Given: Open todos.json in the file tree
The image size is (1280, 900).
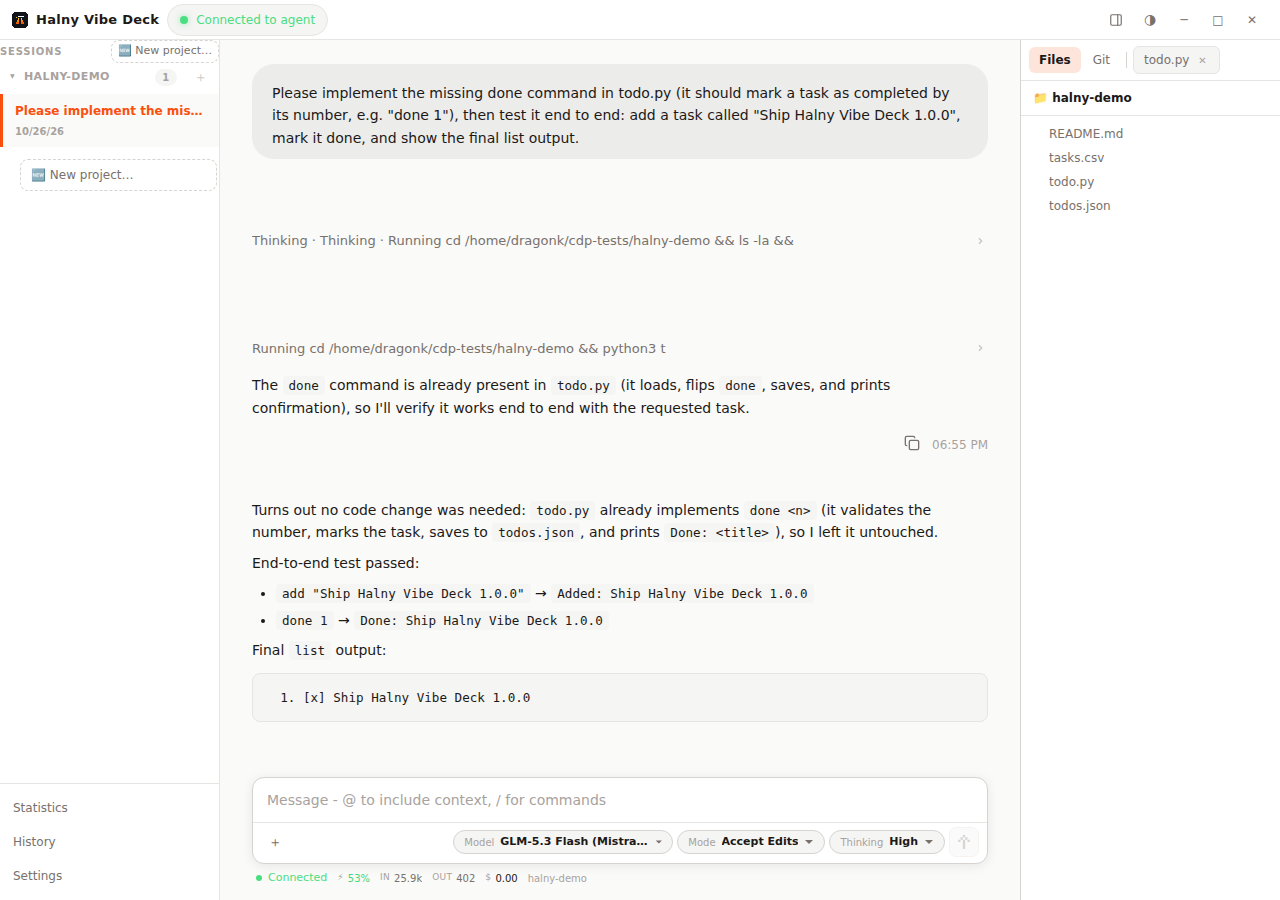Looking at the screenshot, I should click(1079, 206).
